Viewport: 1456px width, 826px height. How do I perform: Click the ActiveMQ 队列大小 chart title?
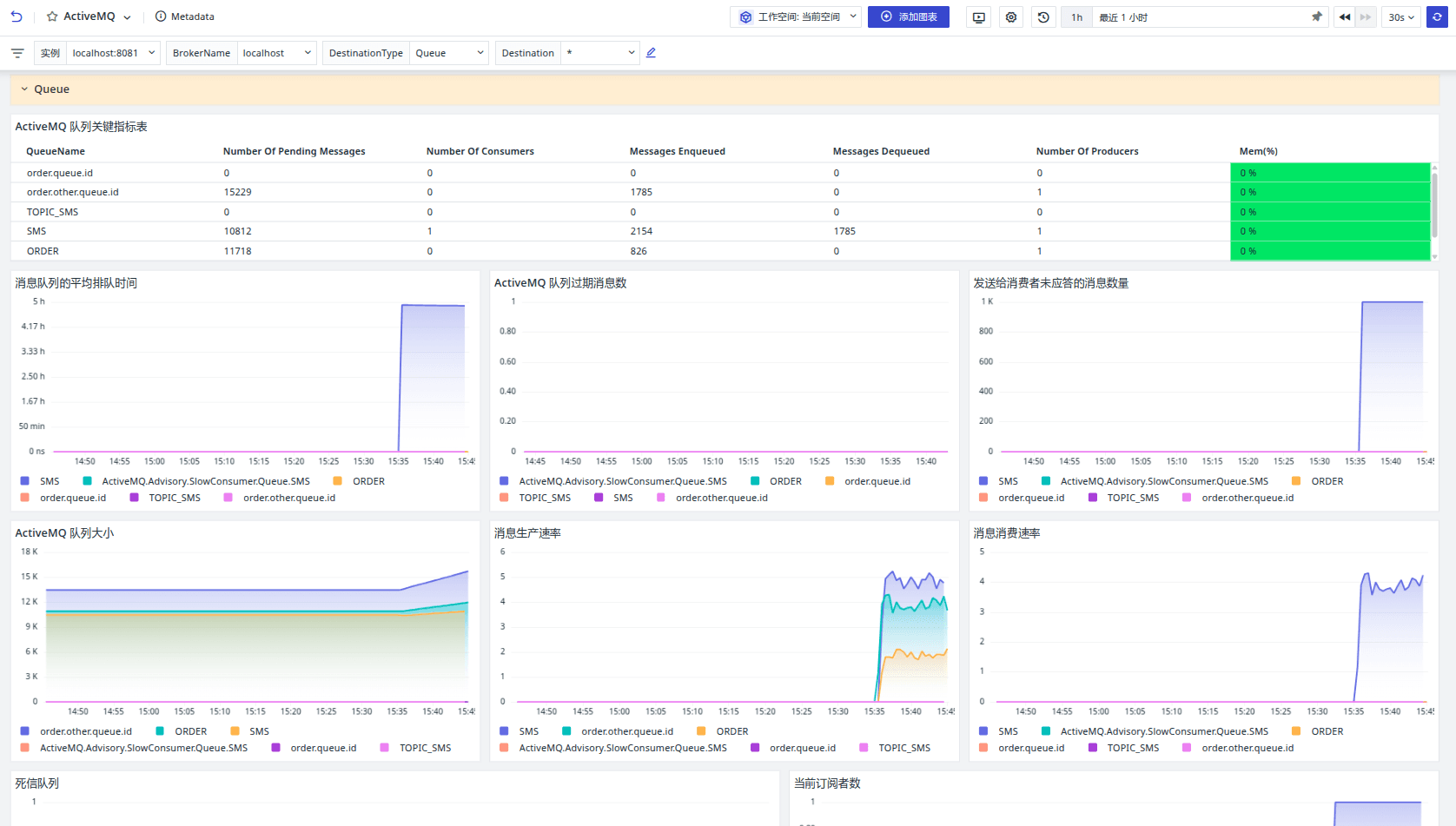[x=64, y=533]
